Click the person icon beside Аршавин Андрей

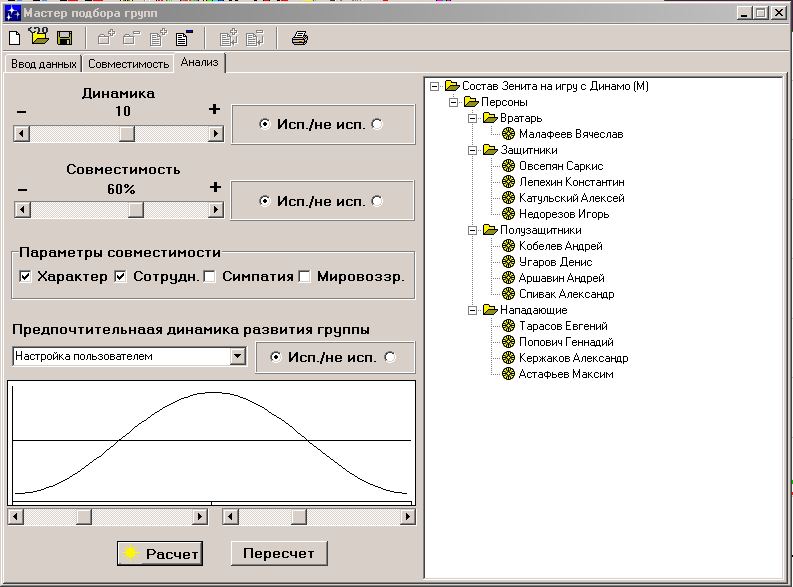(508, 278)
